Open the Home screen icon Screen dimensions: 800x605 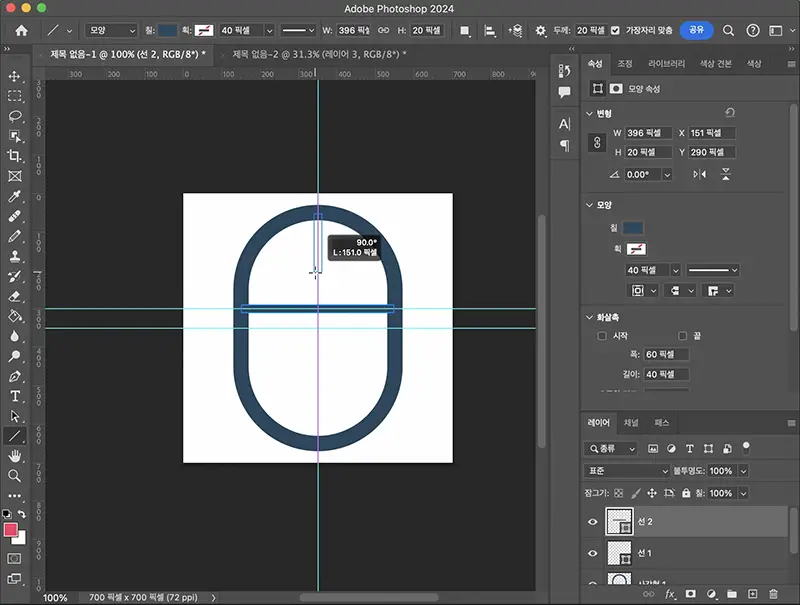click(21, 31)
